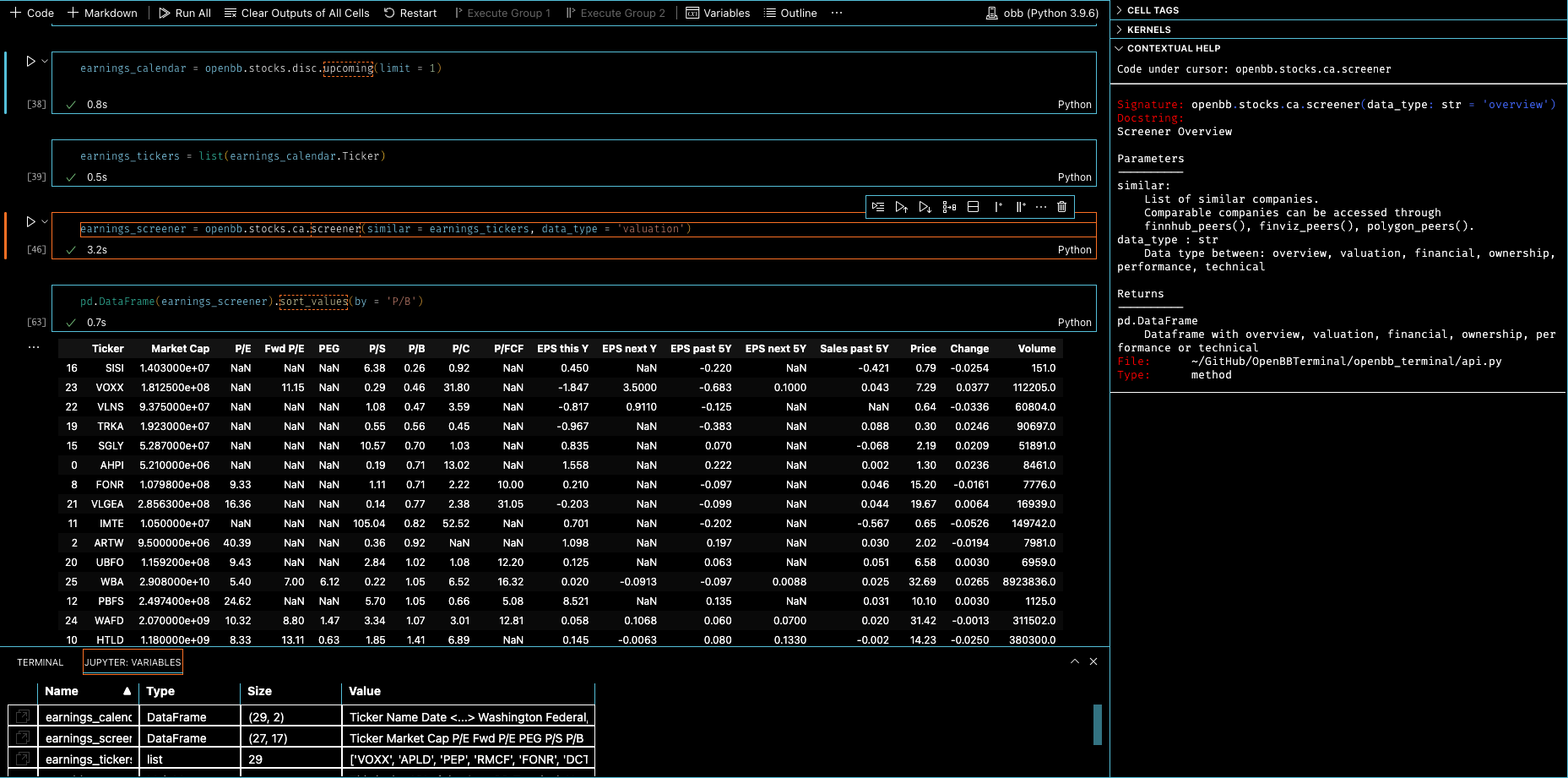Show earnings_calendar in data viewer

click(23, 716)
